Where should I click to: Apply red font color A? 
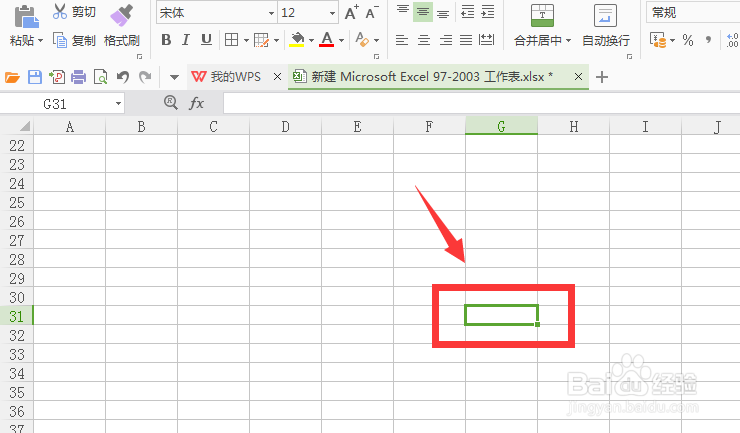coord(327,40)
